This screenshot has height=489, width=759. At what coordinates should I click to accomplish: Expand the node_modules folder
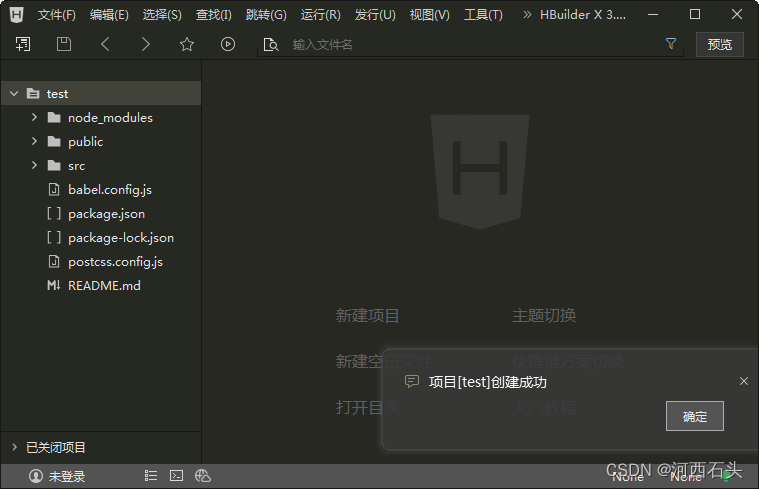(x=34, y=117)
